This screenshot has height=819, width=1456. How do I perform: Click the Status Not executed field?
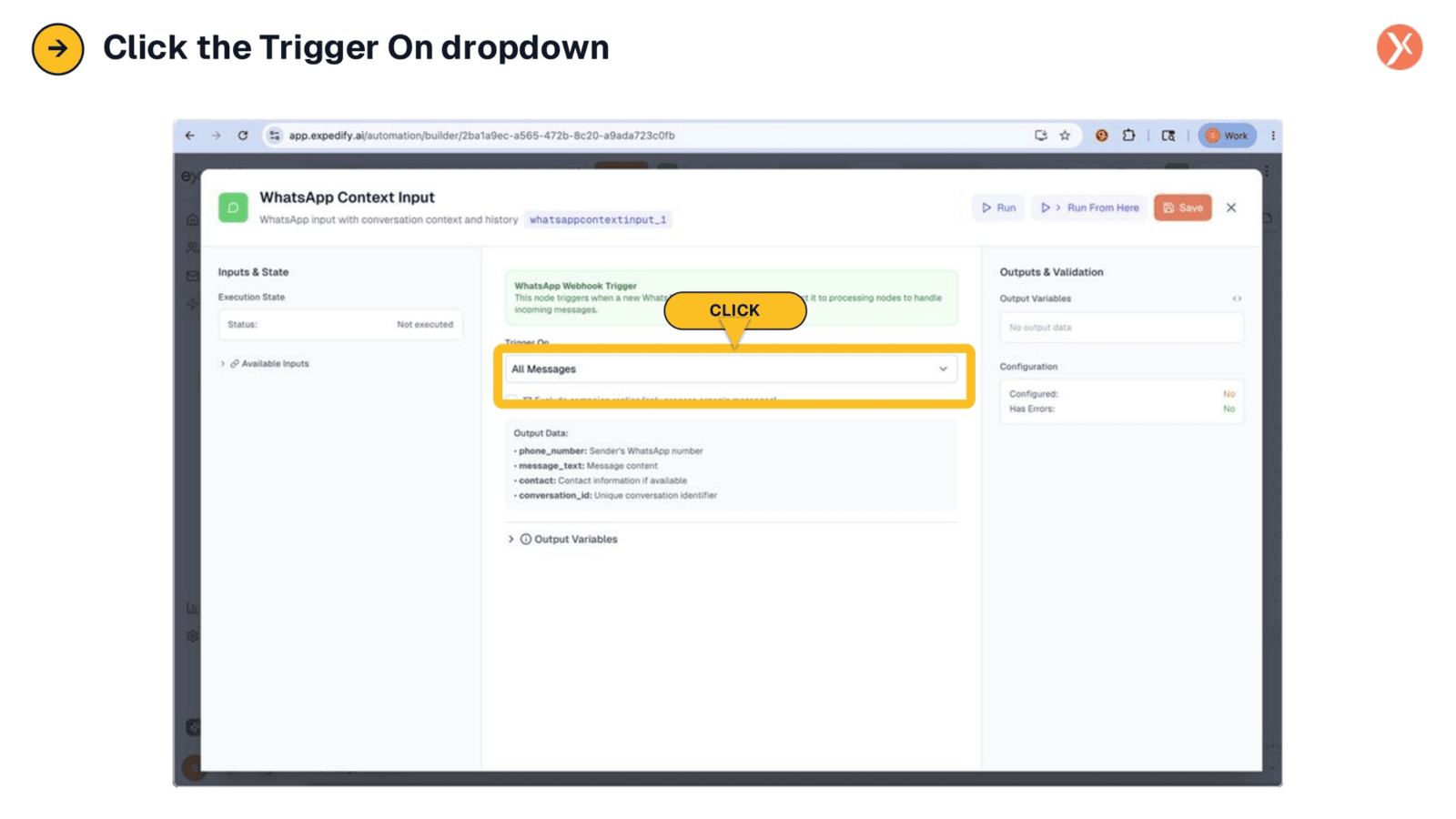[x=340, y=324]
